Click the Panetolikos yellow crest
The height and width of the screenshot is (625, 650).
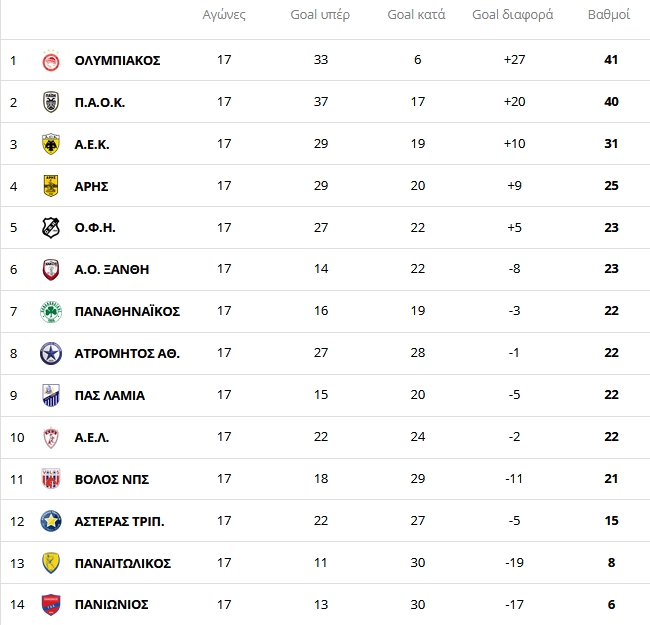tap(51, 563)
